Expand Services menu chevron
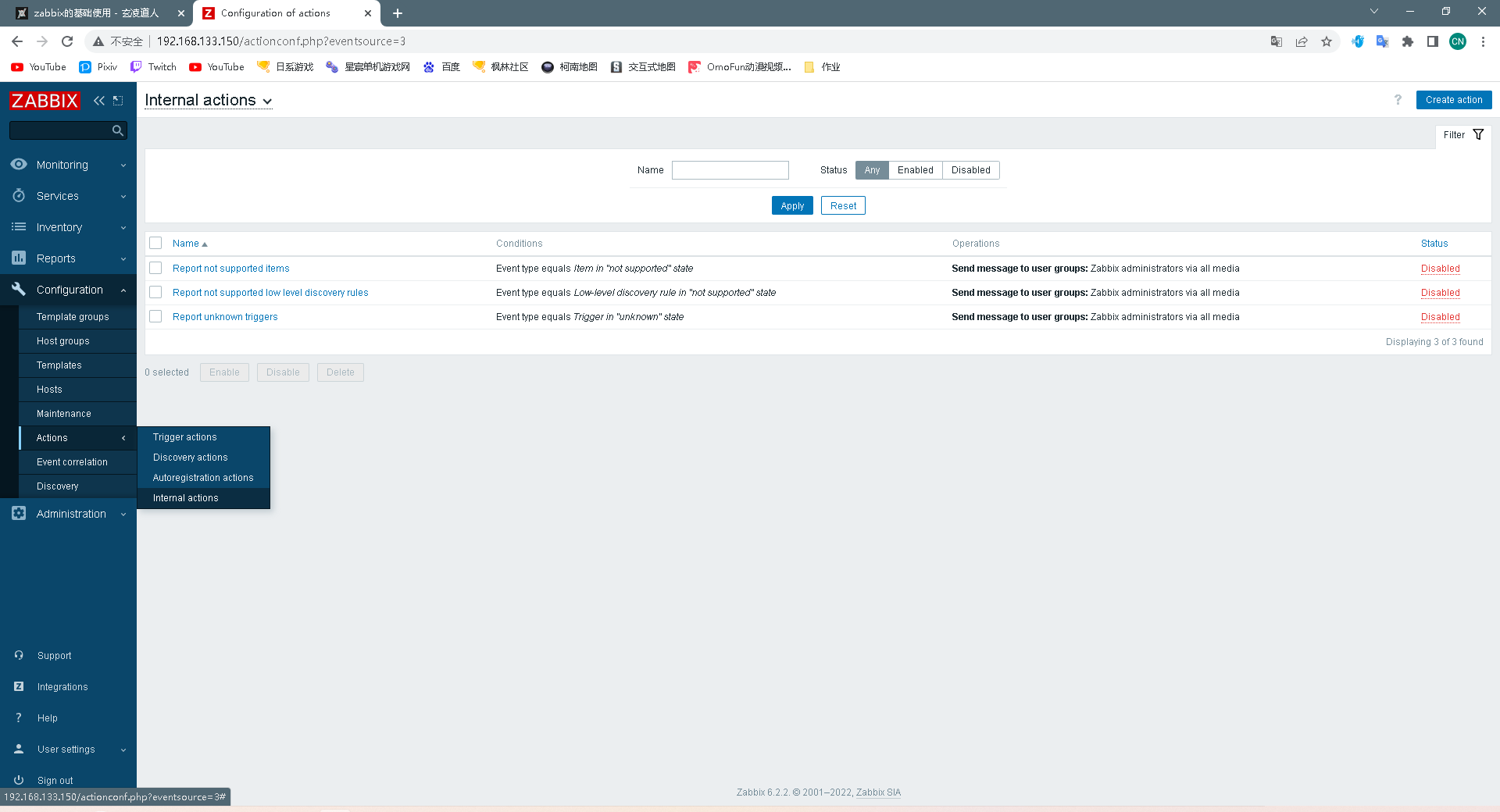 (123, 197)
